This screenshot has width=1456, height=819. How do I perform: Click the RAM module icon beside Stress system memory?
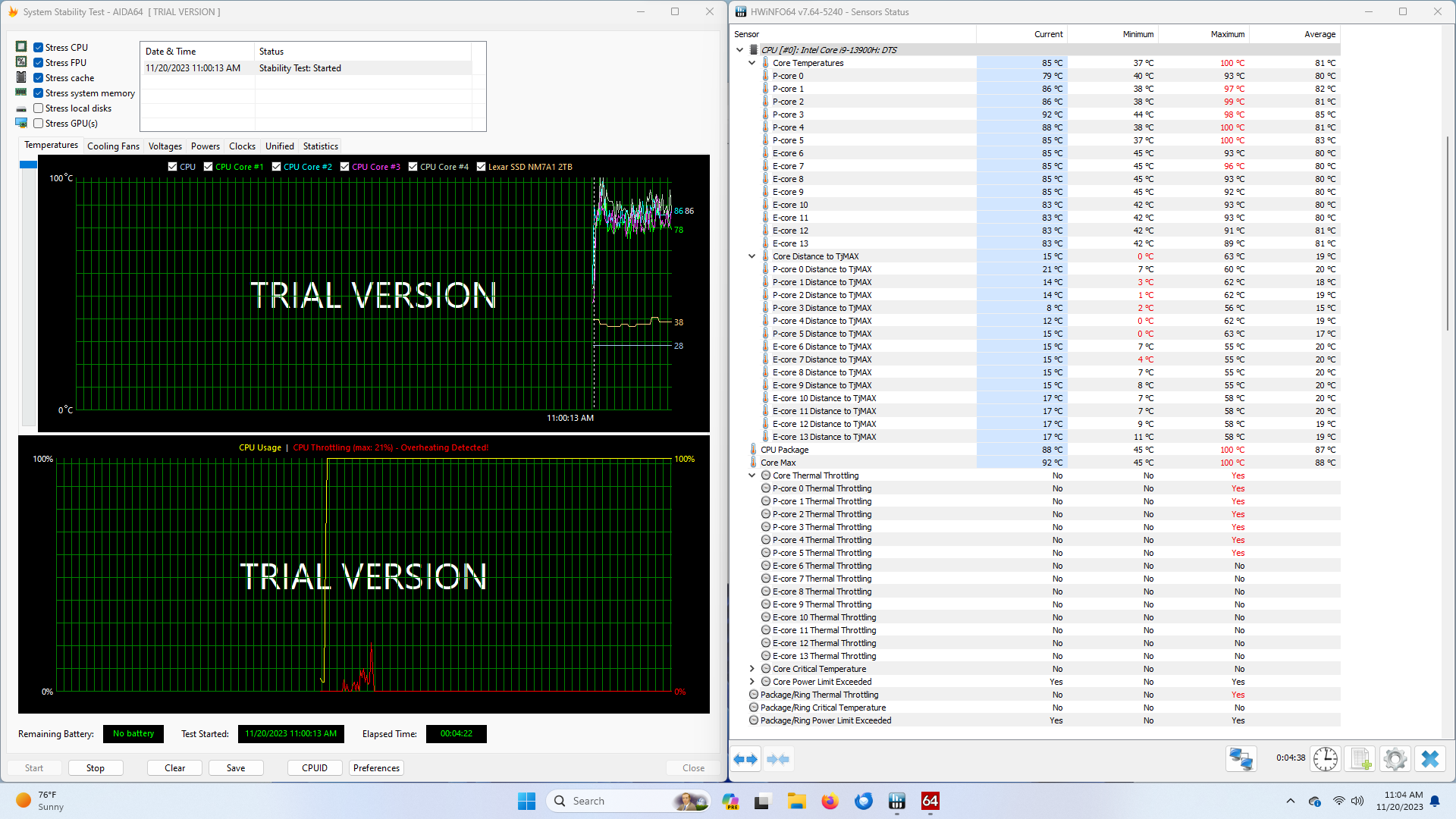point(21,93)
